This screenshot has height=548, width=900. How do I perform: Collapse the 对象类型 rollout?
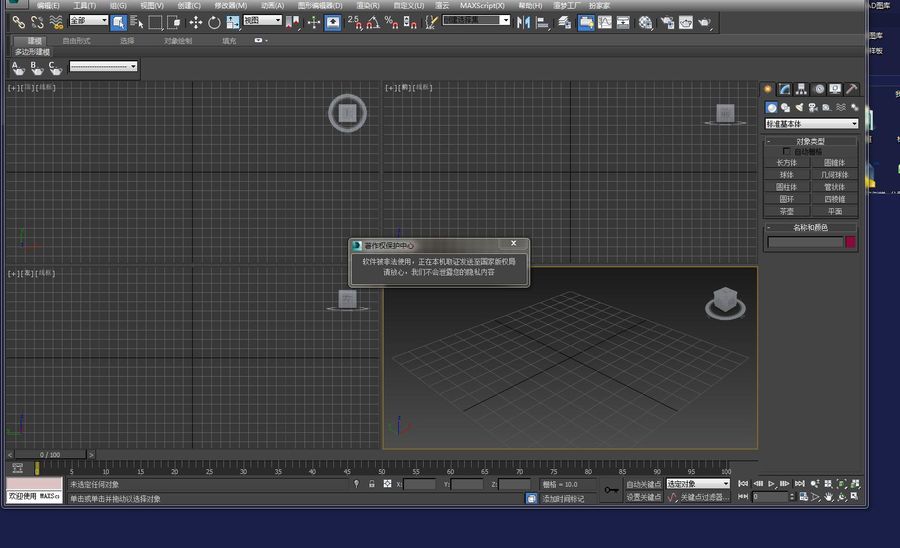click(810, 141)
